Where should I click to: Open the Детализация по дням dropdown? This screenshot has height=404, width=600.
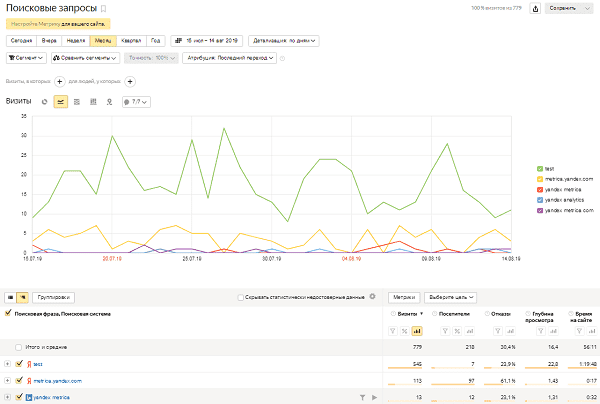pyautogui.click(x=284, y=41)
